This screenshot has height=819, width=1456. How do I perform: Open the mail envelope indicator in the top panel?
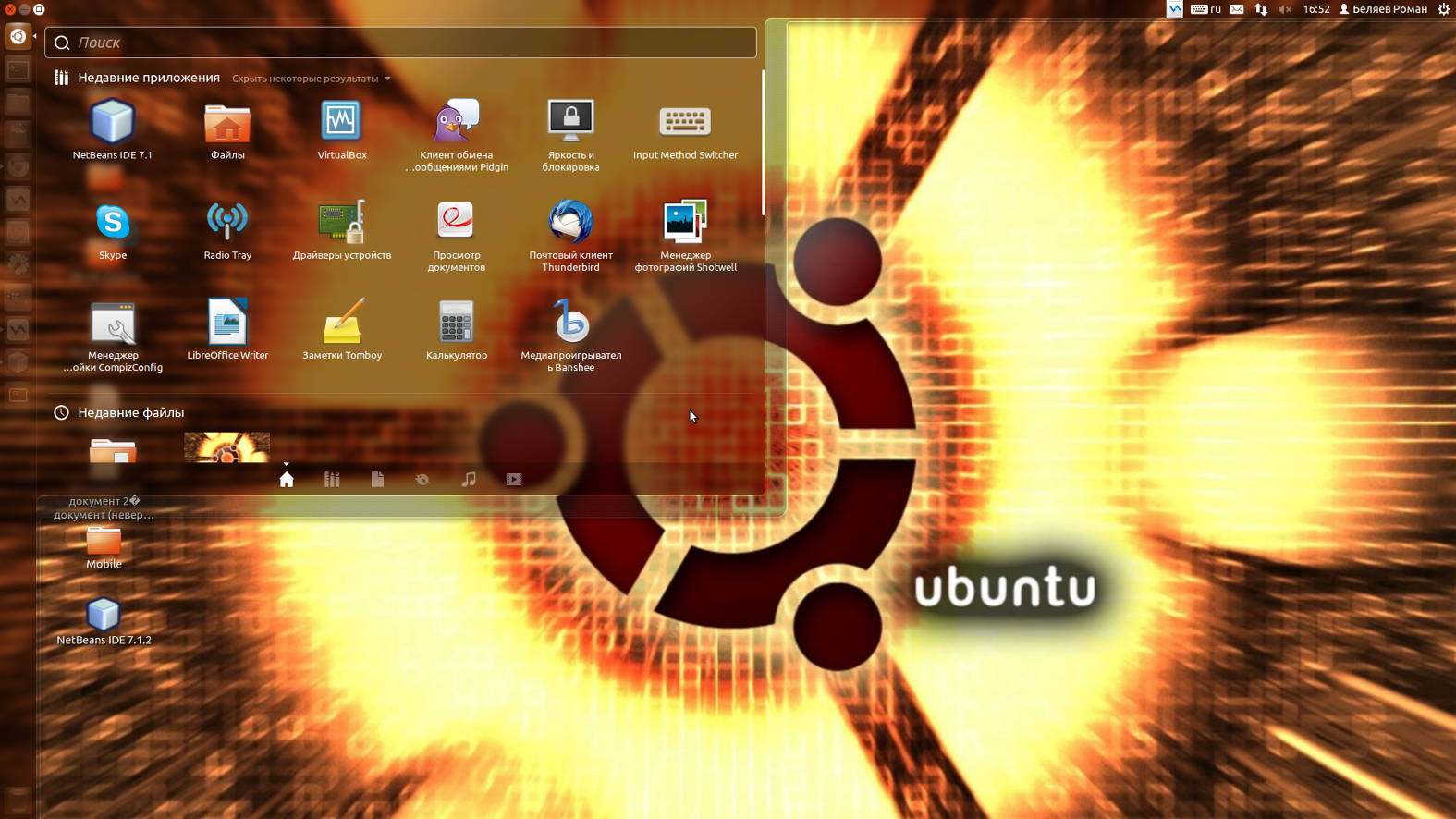point(1237,9)
